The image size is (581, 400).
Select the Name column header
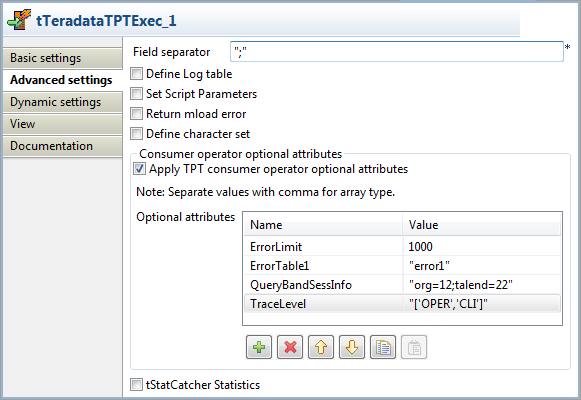(x=323, y=225)
